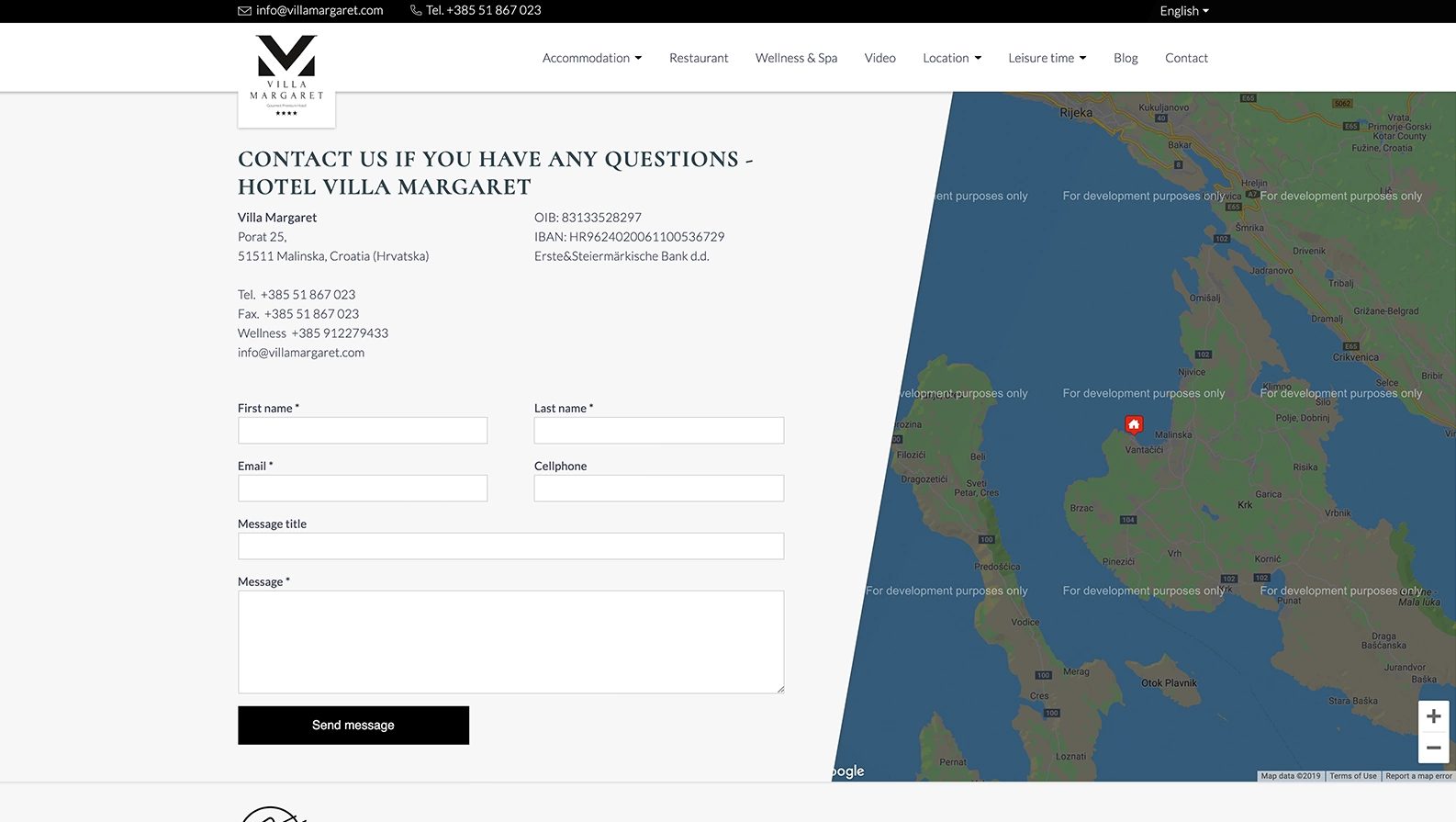Screen dimensions: 1456x822
Task: Click the phone icon in top bar
Action: click(x=416, y=11)
